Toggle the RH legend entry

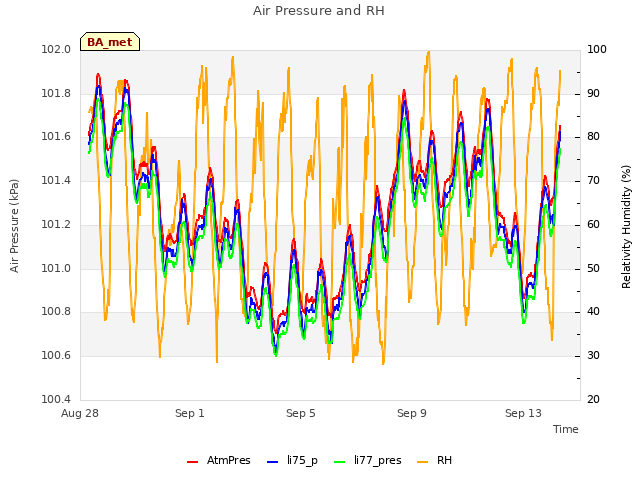pyautogui.click(x=435, y=460)
